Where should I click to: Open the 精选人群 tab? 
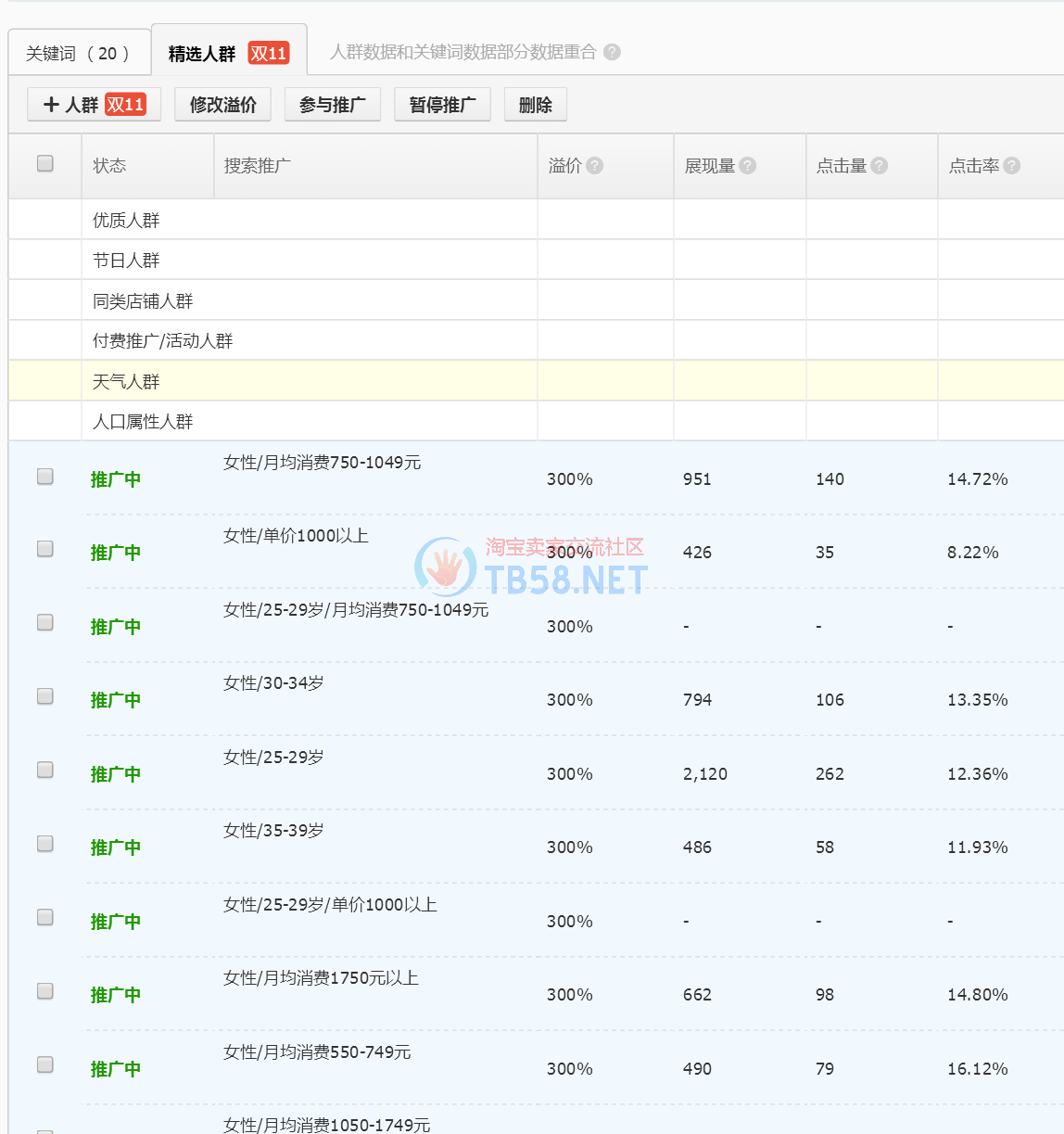tap(202, 54)
